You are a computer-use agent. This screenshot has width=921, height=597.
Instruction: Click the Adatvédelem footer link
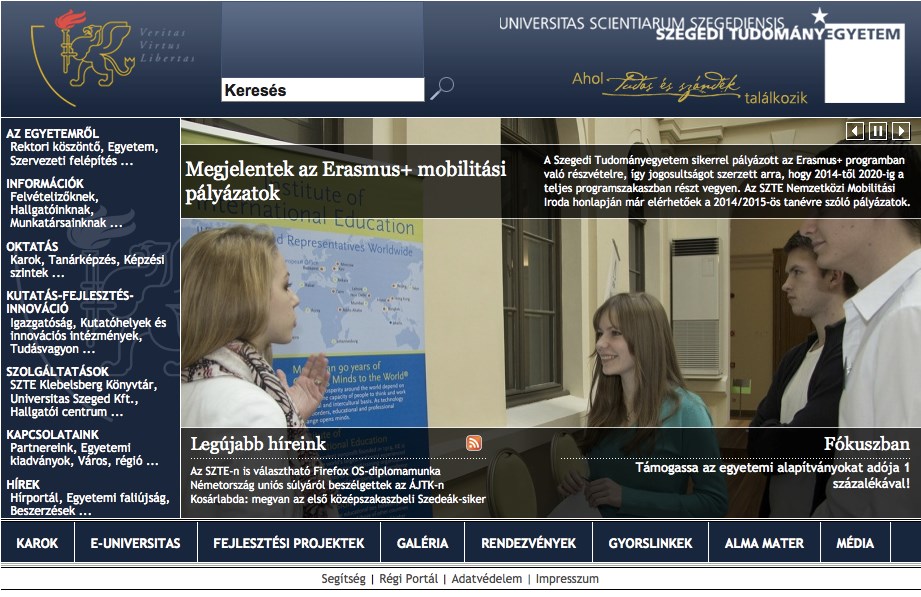click(487, 579)
